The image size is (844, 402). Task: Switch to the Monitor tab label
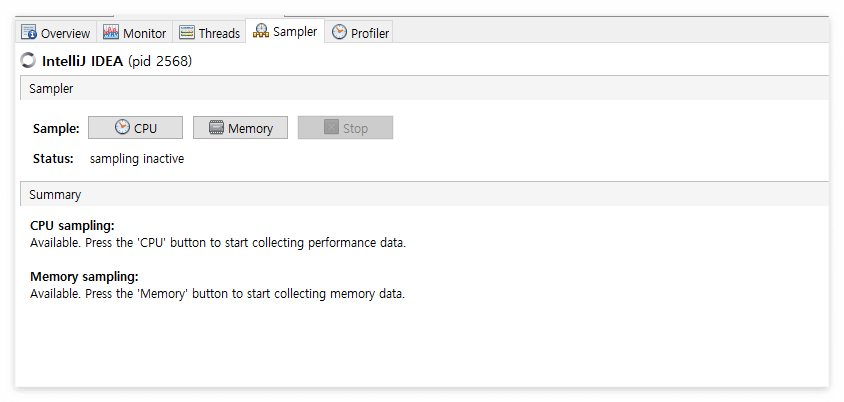(145, 33)
